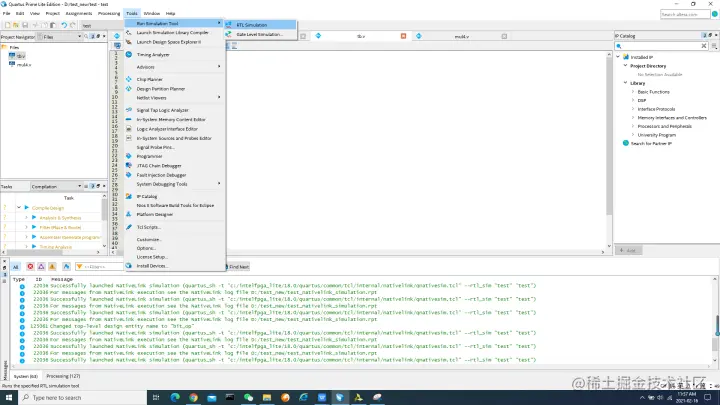Click the Signal Tap Logic Analyzer icon
The height and width of the screenshot is (405, 720).
coord(129,110)
